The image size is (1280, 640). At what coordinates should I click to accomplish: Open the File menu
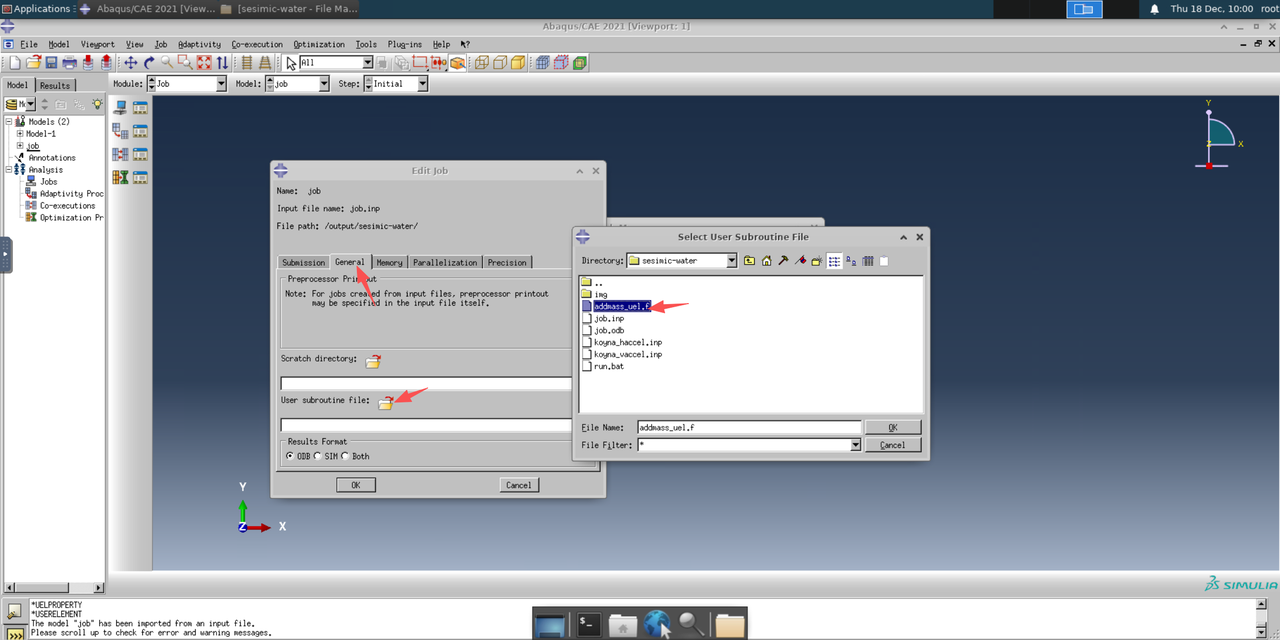pos(28,44)
